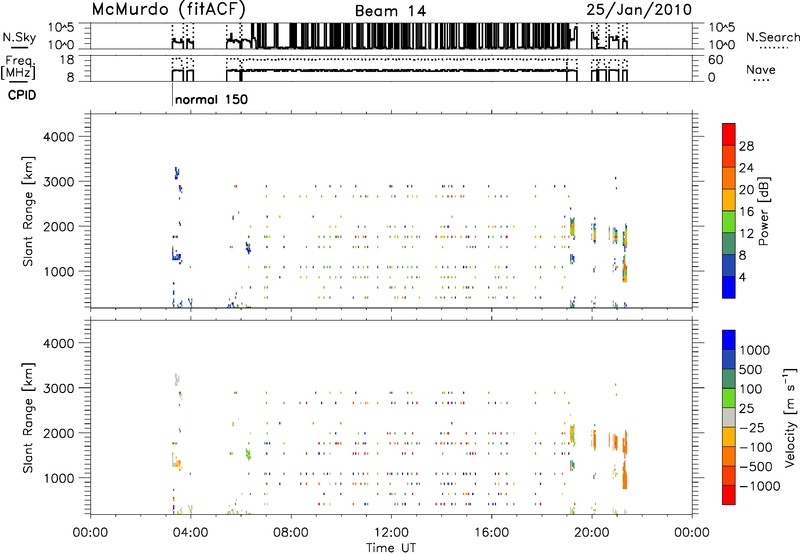Select the -25 label on Velocity colorbar
This screenshot has height=554, width=800.
pyautogui.click(x=751, y=428)
